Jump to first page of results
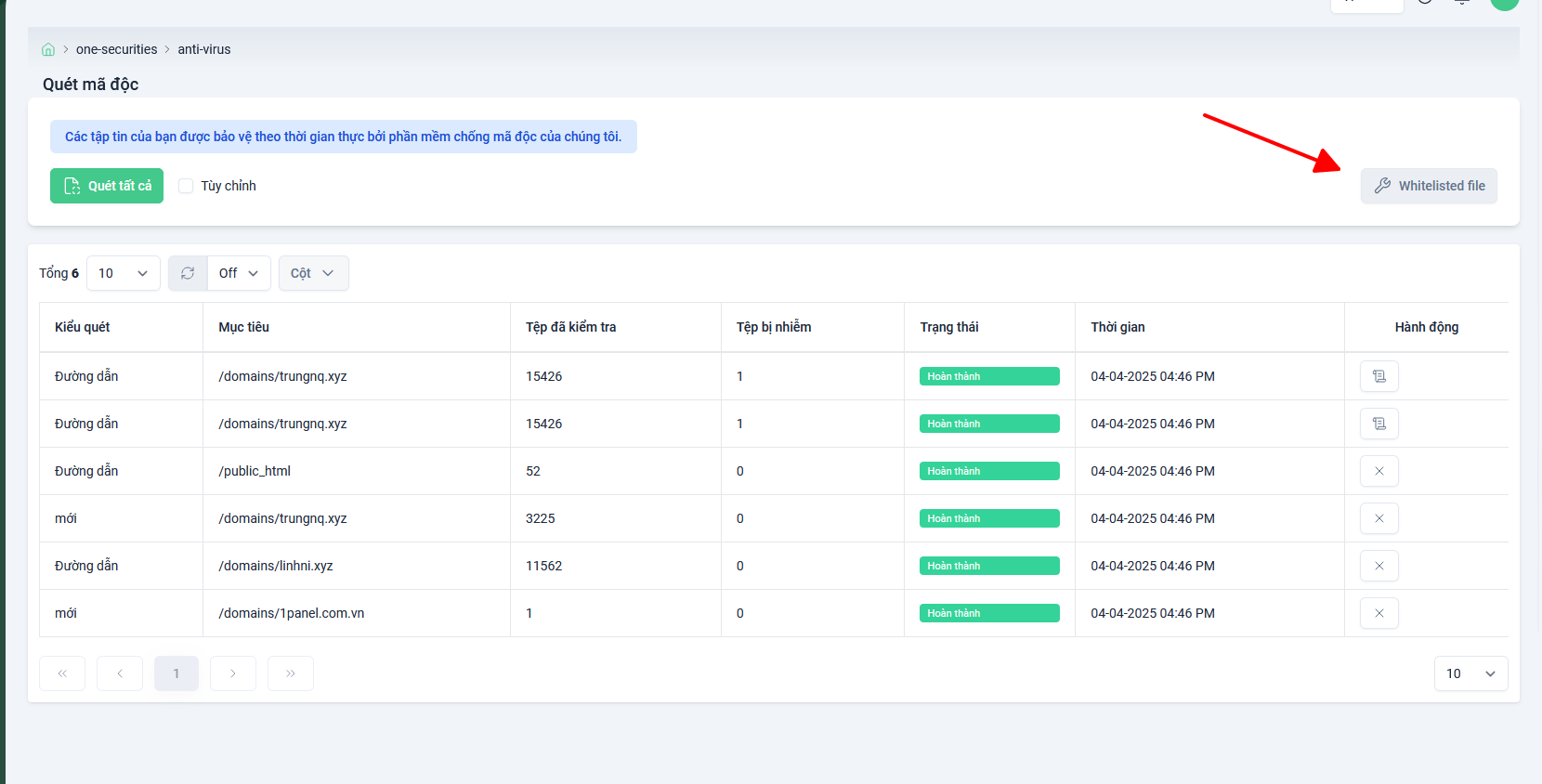This screenshot has height=784, width=1542. click(62, 673)
